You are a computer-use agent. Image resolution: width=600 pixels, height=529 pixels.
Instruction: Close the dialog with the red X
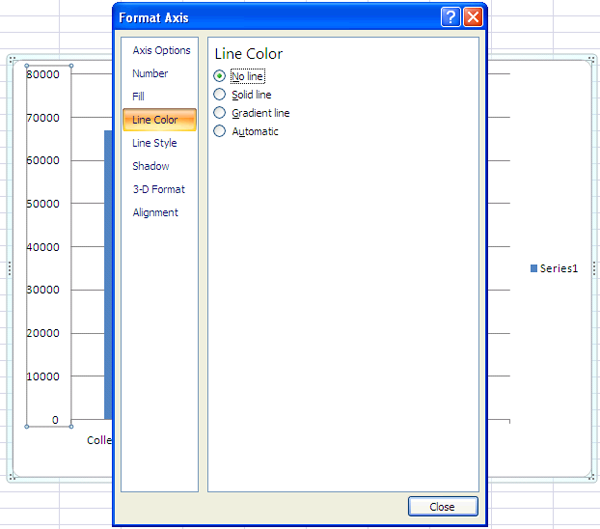473,17
